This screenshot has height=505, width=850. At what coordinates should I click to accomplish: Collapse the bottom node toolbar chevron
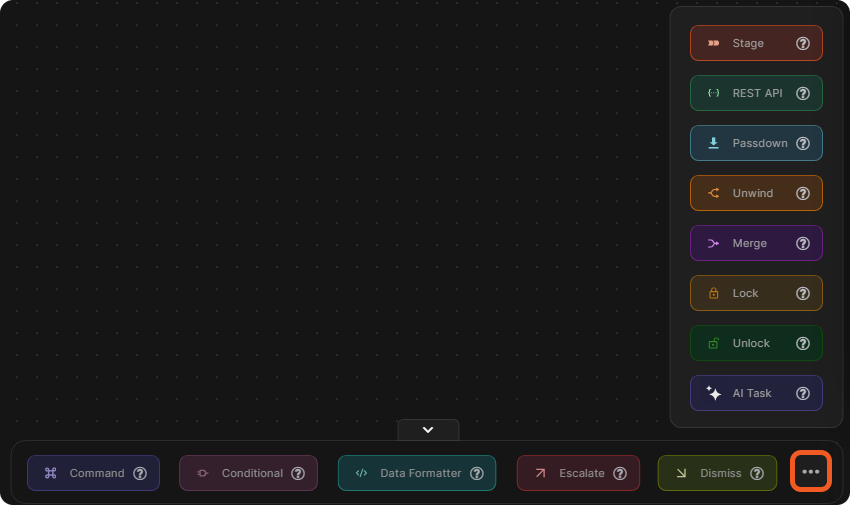tap(428, 430)
